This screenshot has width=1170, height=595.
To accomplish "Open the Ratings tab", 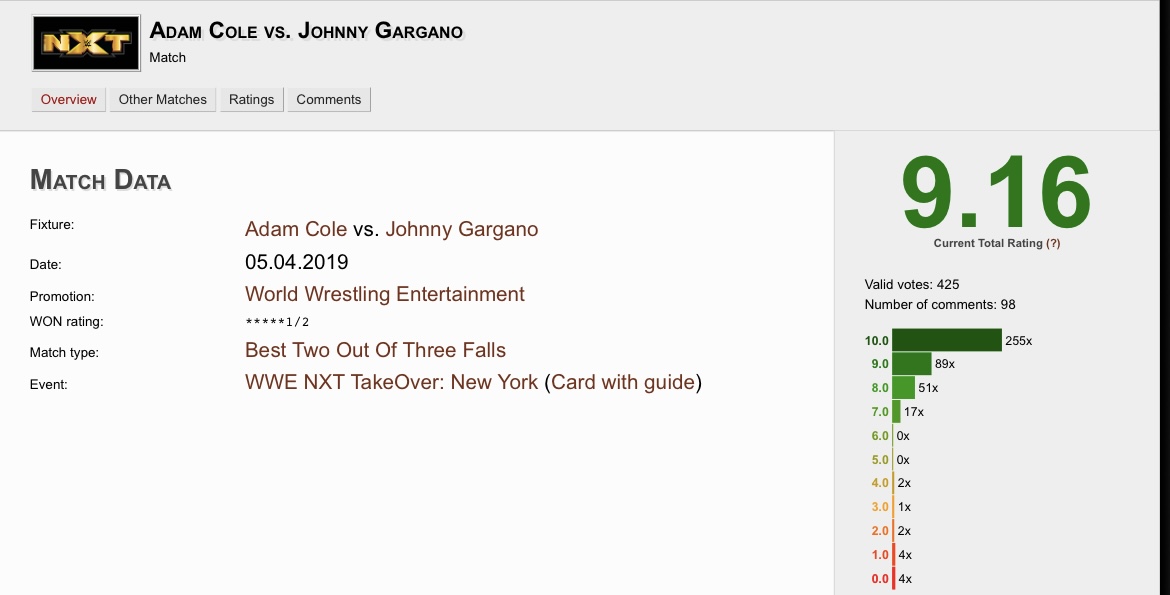I will tap(251, 99).
